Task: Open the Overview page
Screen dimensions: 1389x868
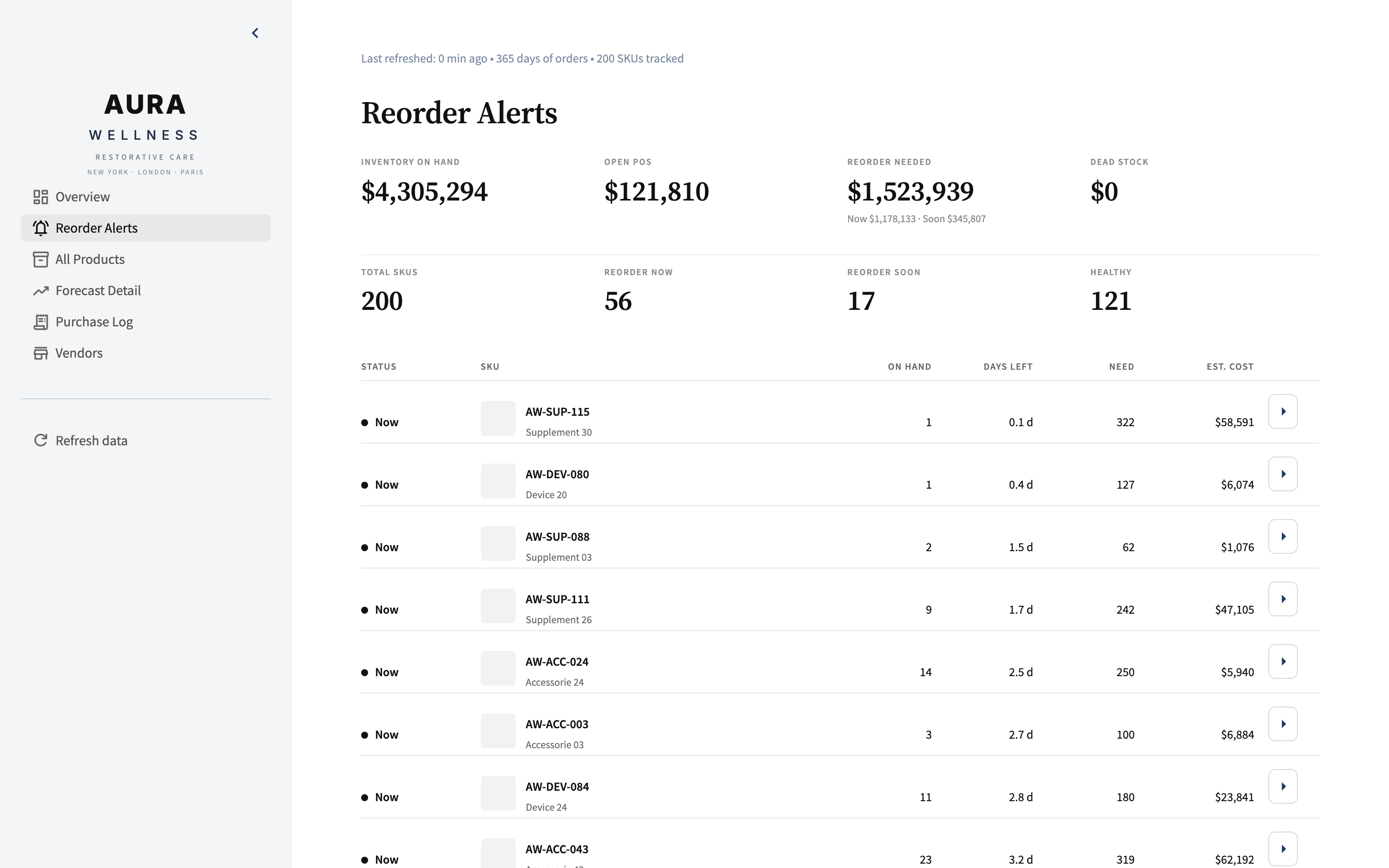Action: [146, 197]
